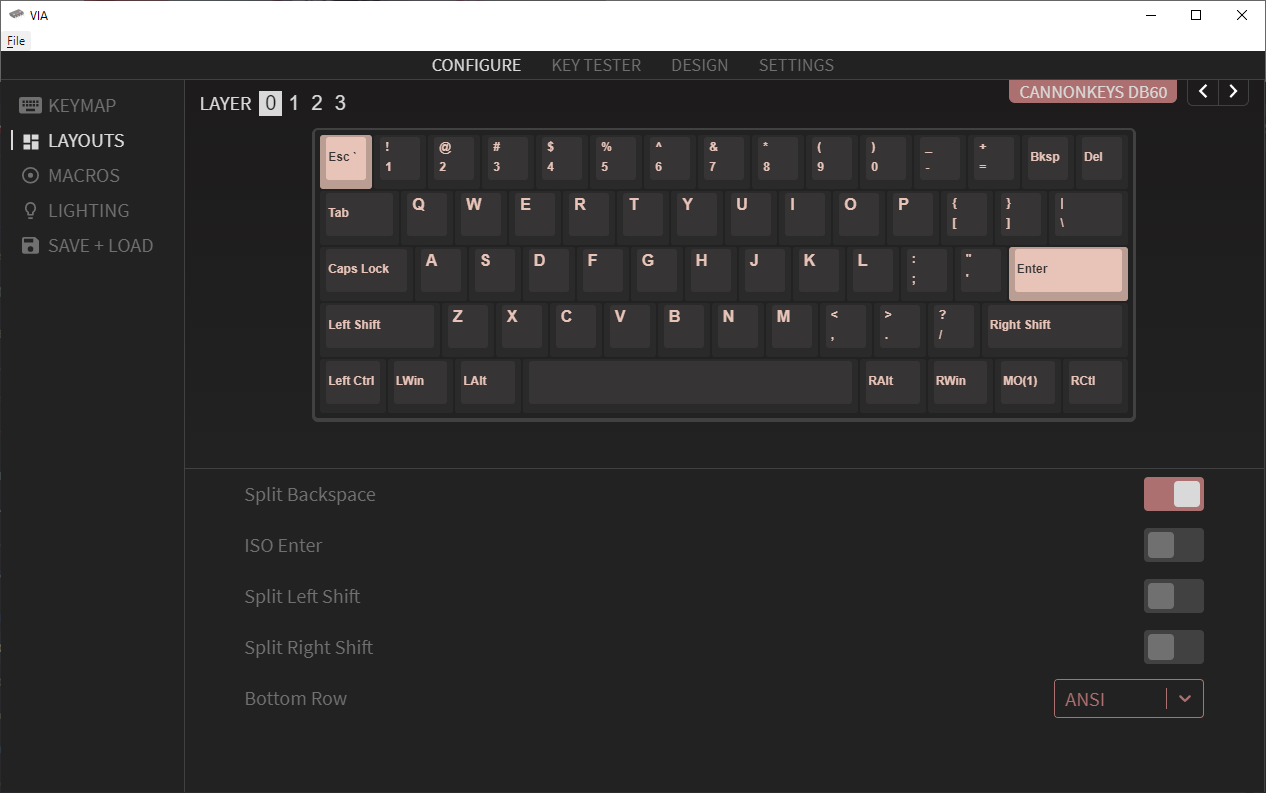
Task: Select the Enter key on keyboard
Action: tap(1067, 272)
